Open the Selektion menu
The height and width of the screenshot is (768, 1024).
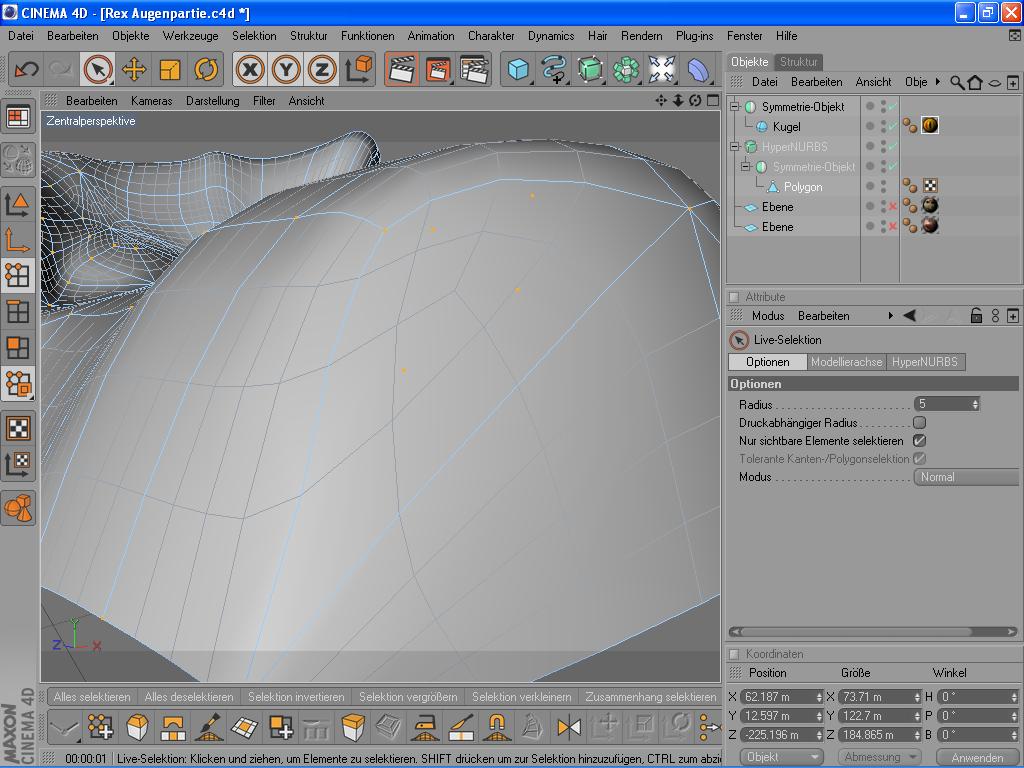click(x=254, y=35)
